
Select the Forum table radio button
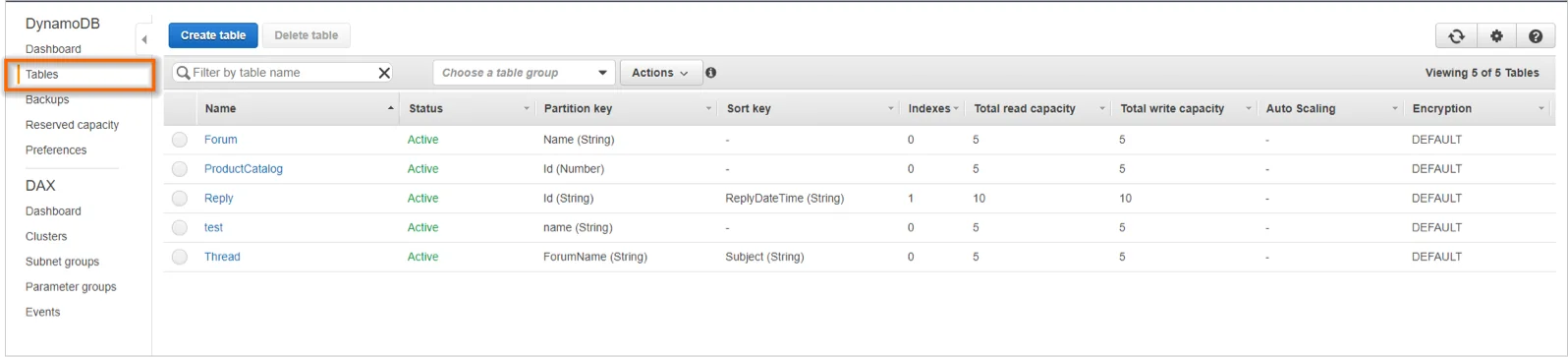click(x=180, y=140)
